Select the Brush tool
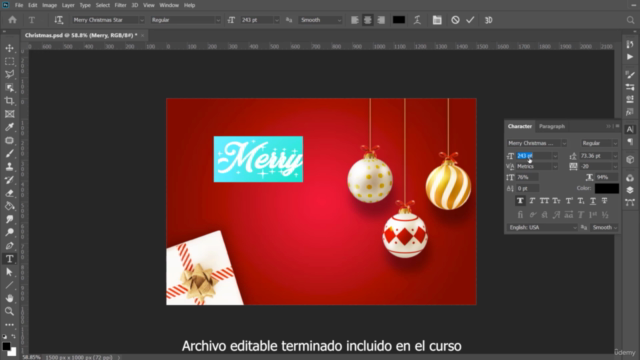Image resolution: width=640 pixels, height=360 pixels. click(9, 153)
